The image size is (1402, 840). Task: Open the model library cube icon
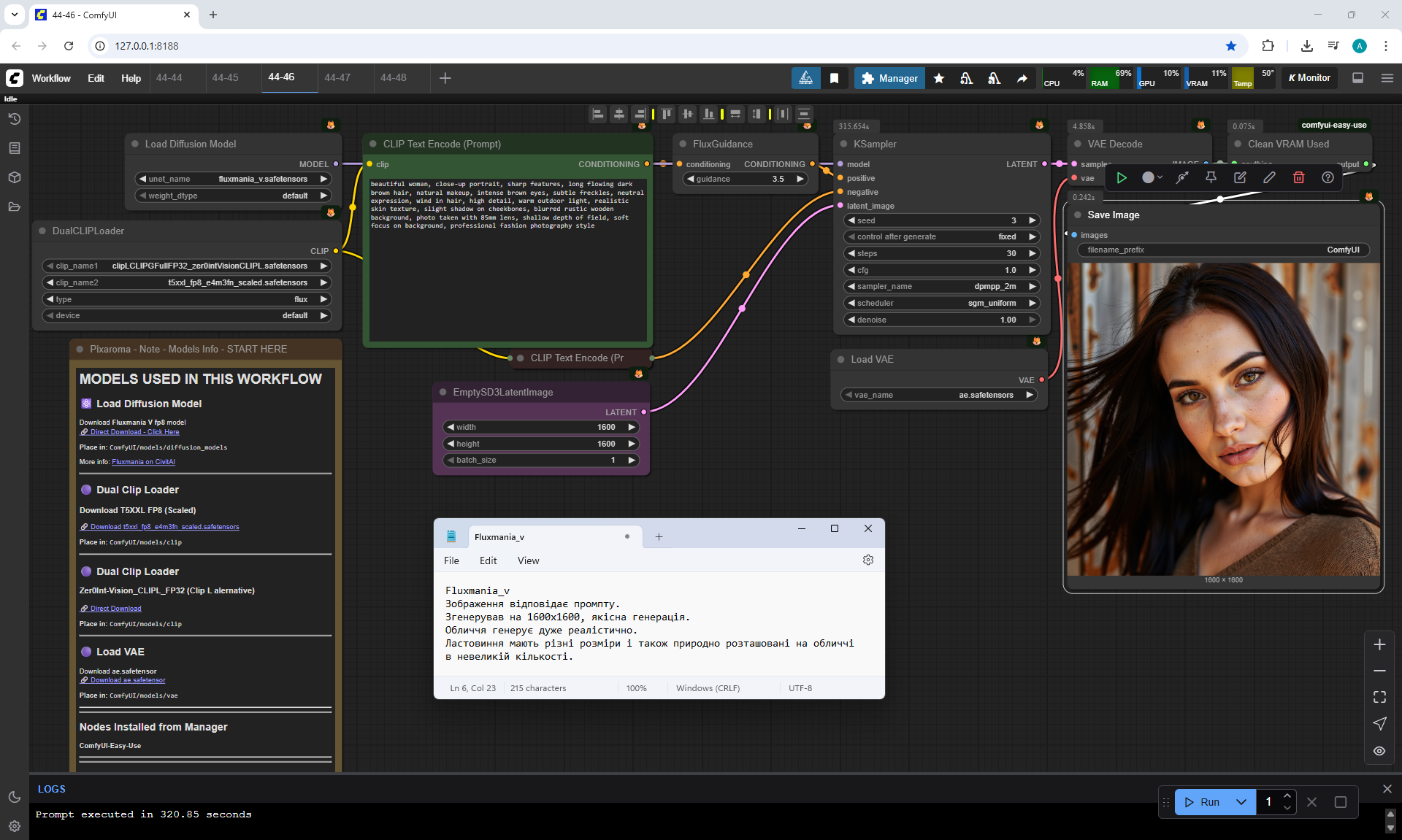[14, 177]
